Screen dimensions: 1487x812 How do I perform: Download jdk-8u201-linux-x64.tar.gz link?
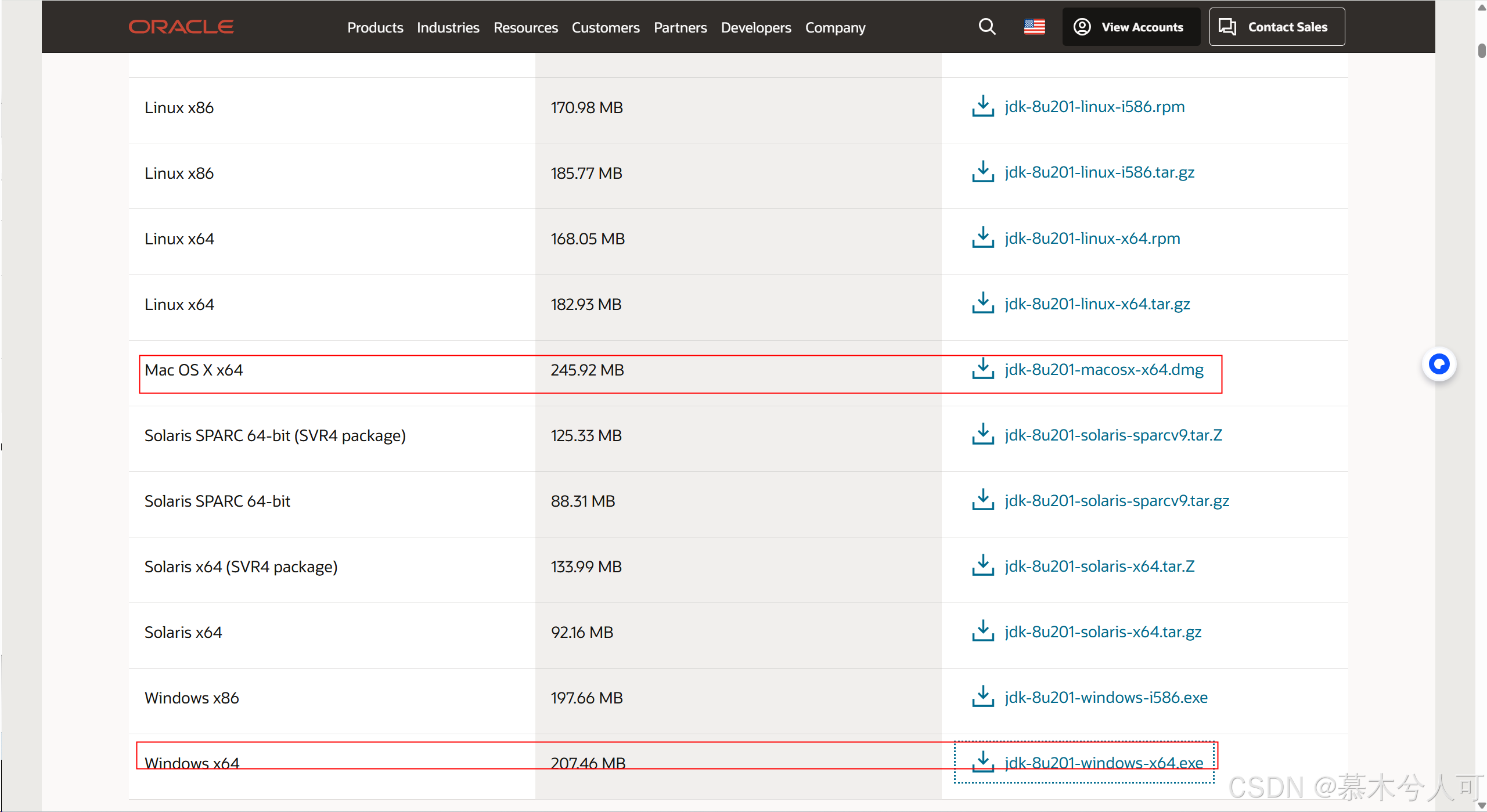tap(1097, 304)
